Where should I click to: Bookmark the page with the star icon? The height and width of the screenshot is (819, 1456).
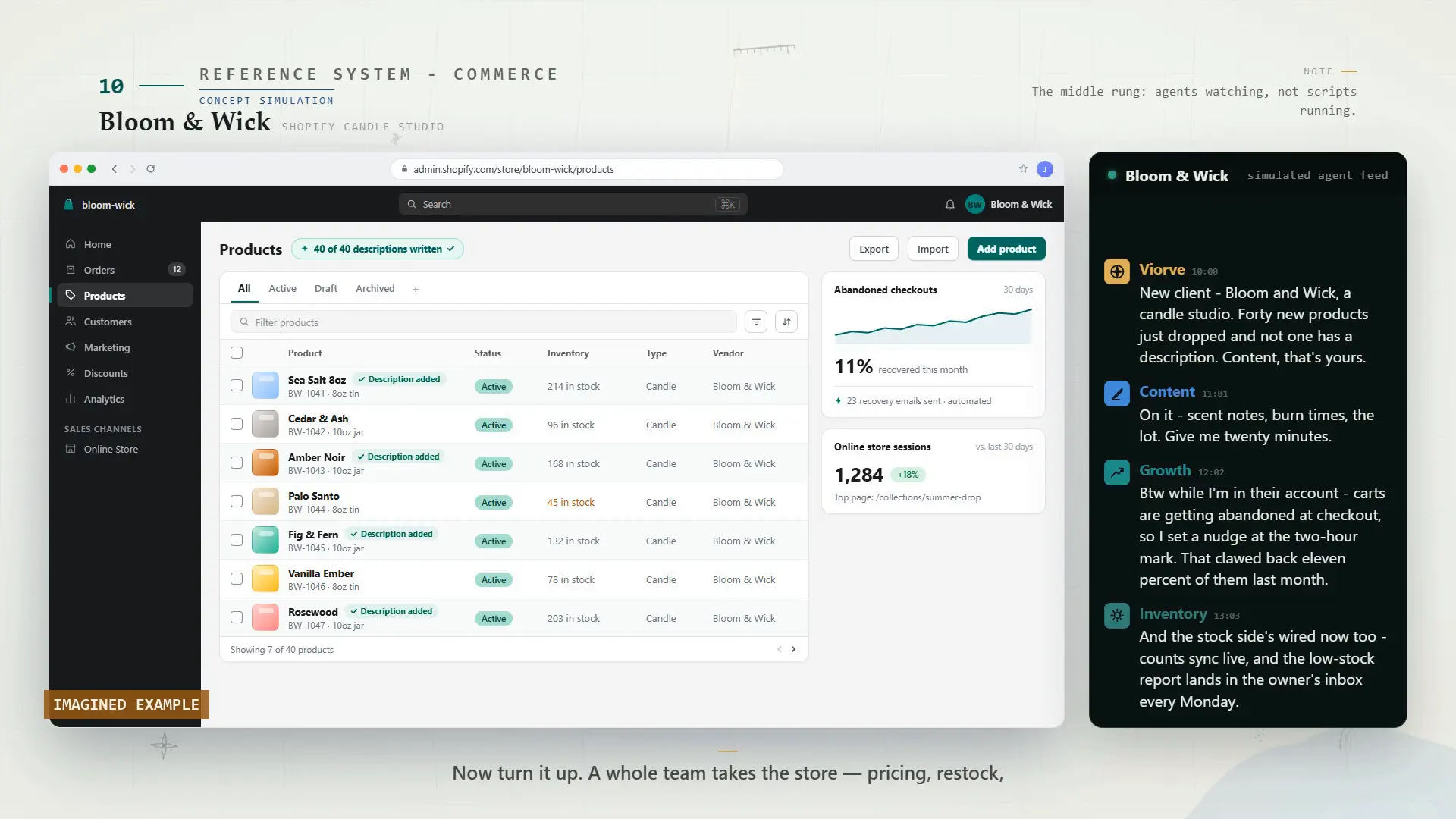(x=1023, y=169)
